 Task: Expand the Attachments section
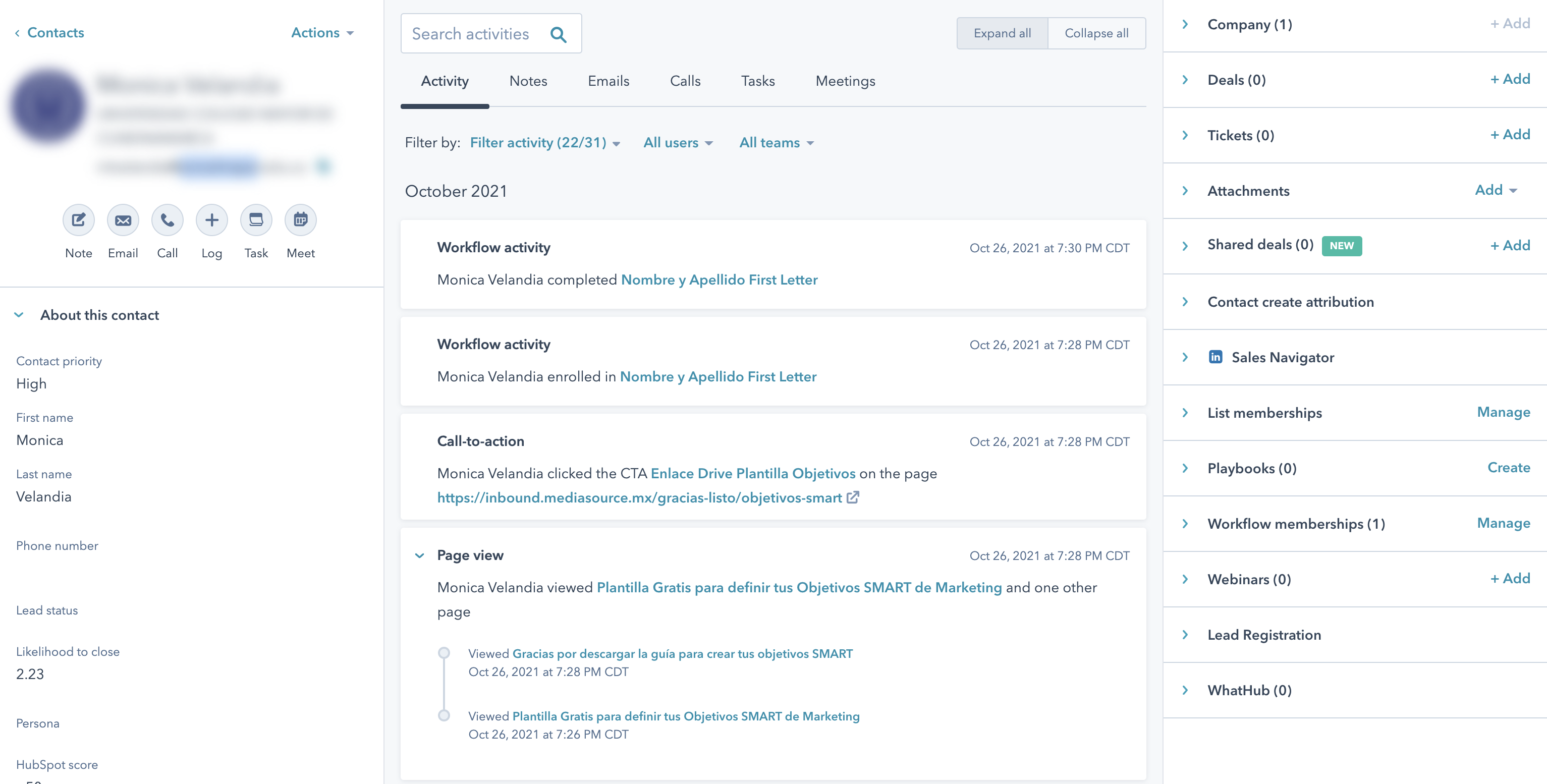pyautogui.click(x=1185, y=191)
